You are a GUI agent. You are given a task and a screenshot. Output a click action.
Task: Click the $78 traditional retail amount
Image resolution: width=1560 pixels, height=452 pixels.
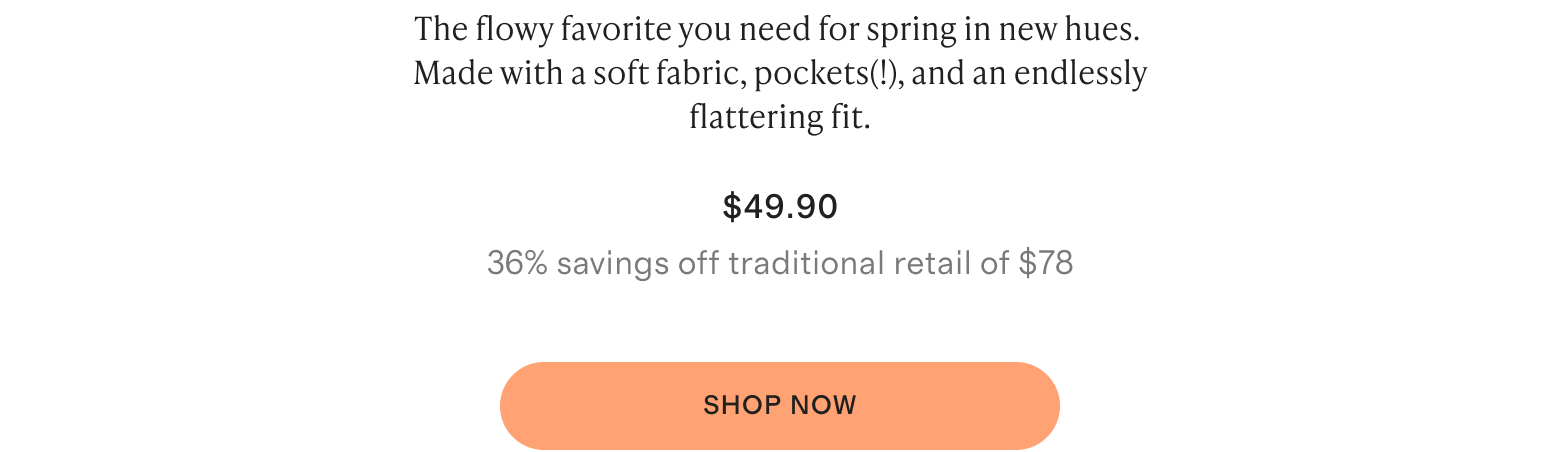tap(1046, 263)
